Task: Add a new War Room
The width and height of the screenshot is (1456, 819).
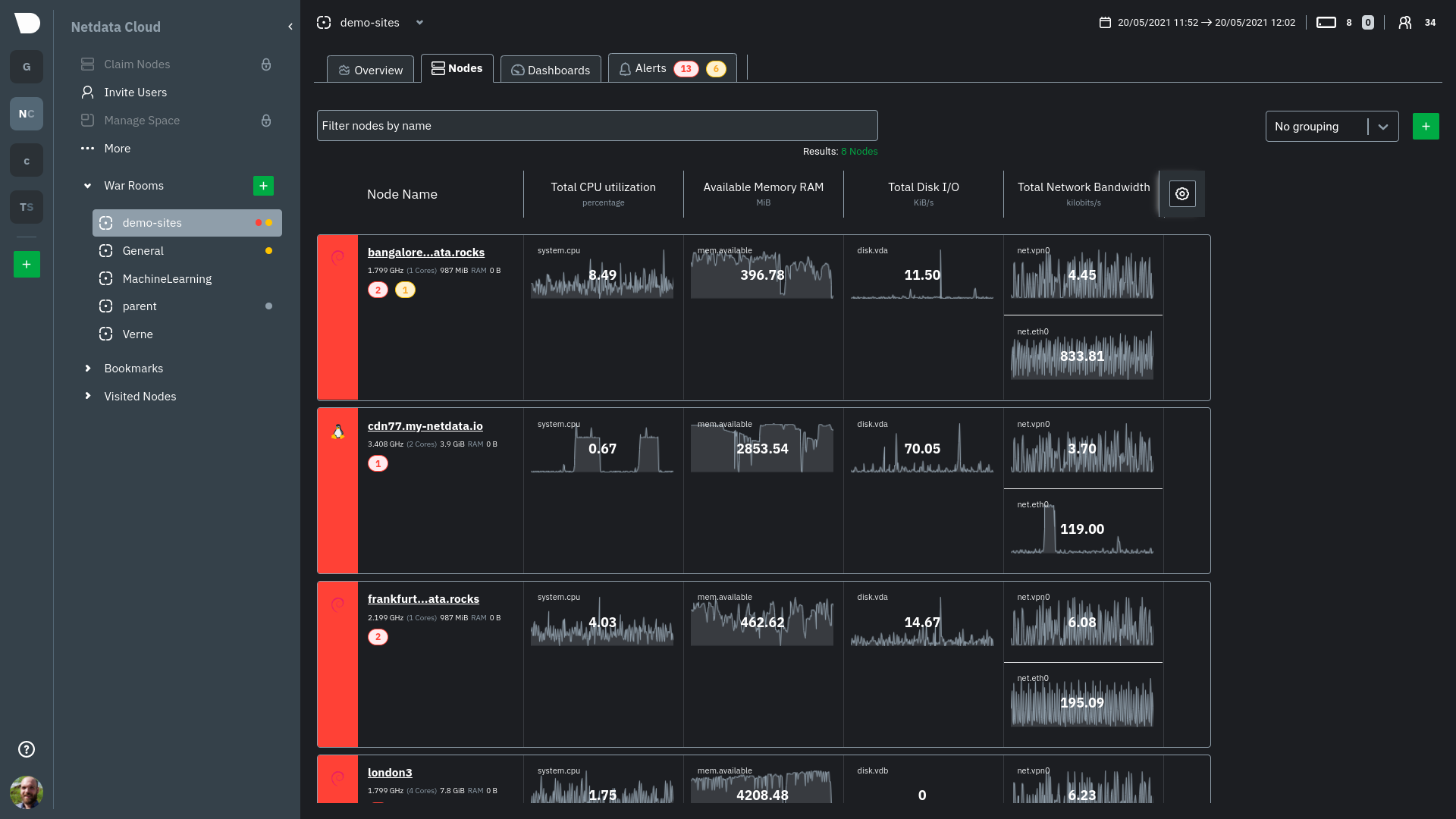Action: coord(263,186)
